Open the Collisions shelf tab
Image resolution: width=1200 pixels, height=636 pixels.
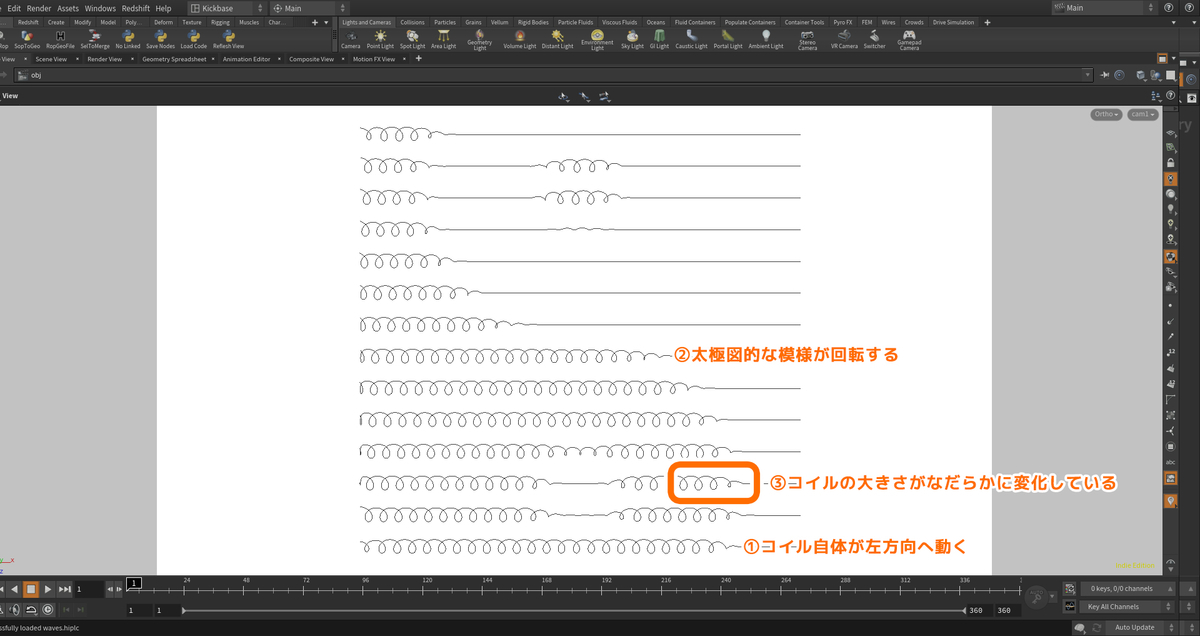click(412, 22)
